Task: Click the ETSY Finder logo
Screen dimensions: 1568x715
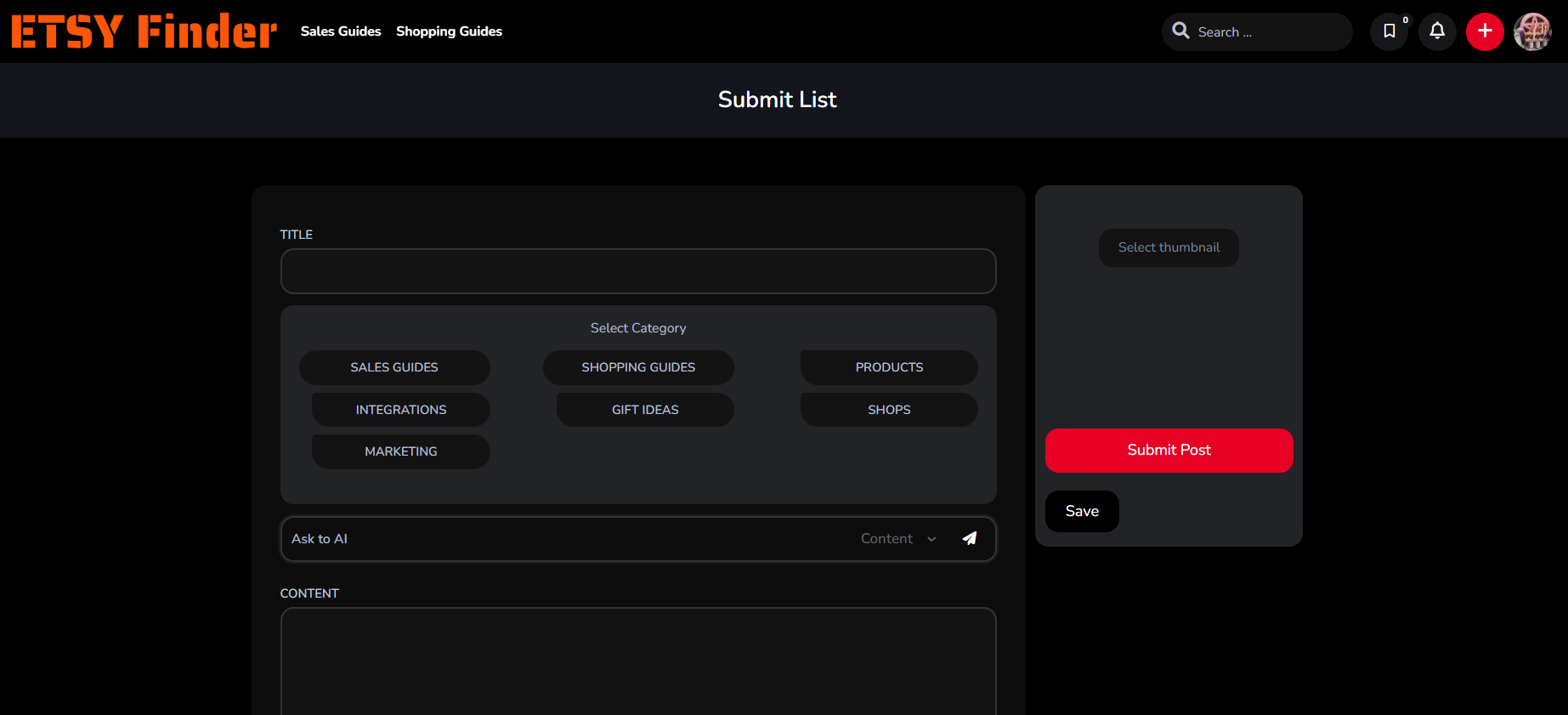Action: (144, 31)
